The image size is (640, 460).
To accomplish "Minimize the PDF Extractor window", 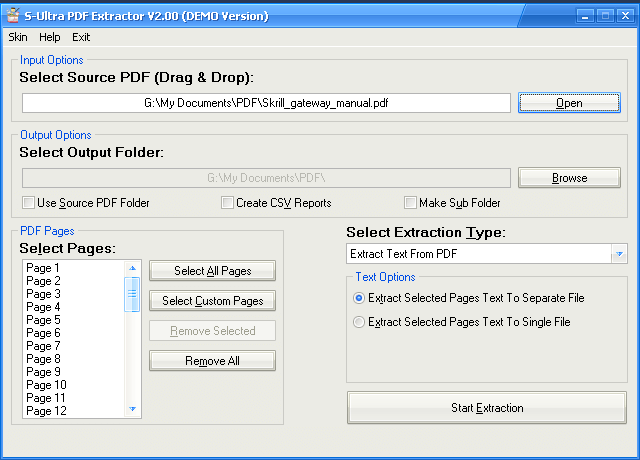I will click(x=586, y=16).
